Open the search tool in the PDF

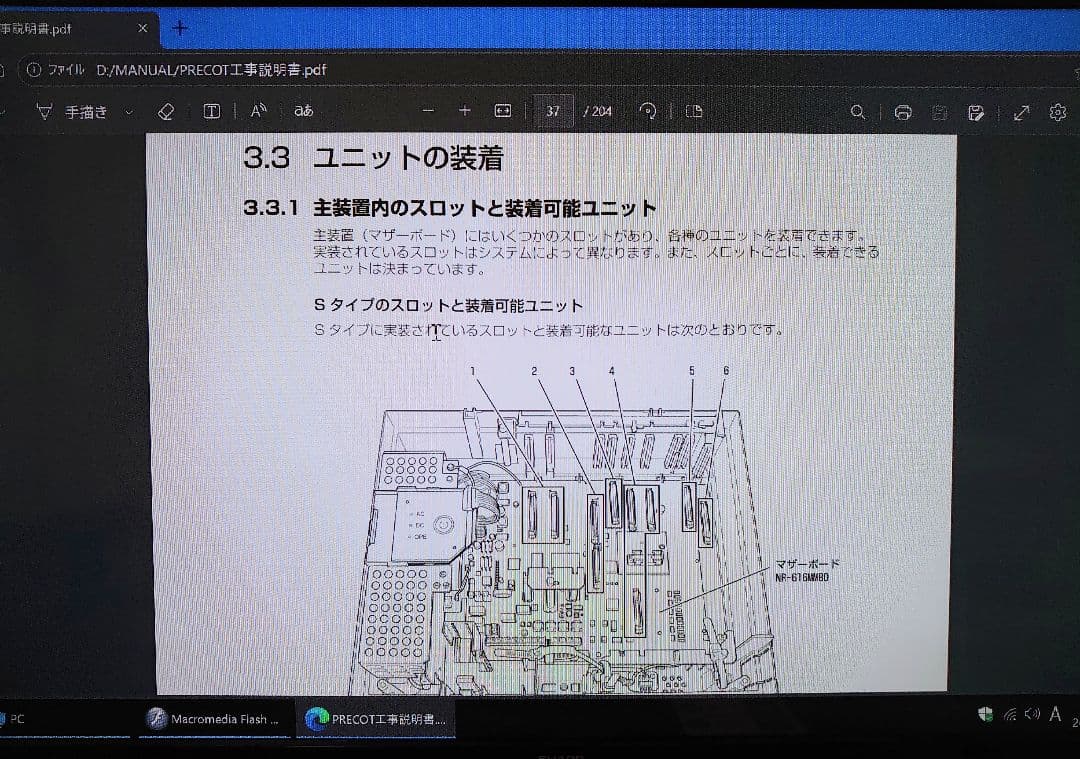[857, 112]
